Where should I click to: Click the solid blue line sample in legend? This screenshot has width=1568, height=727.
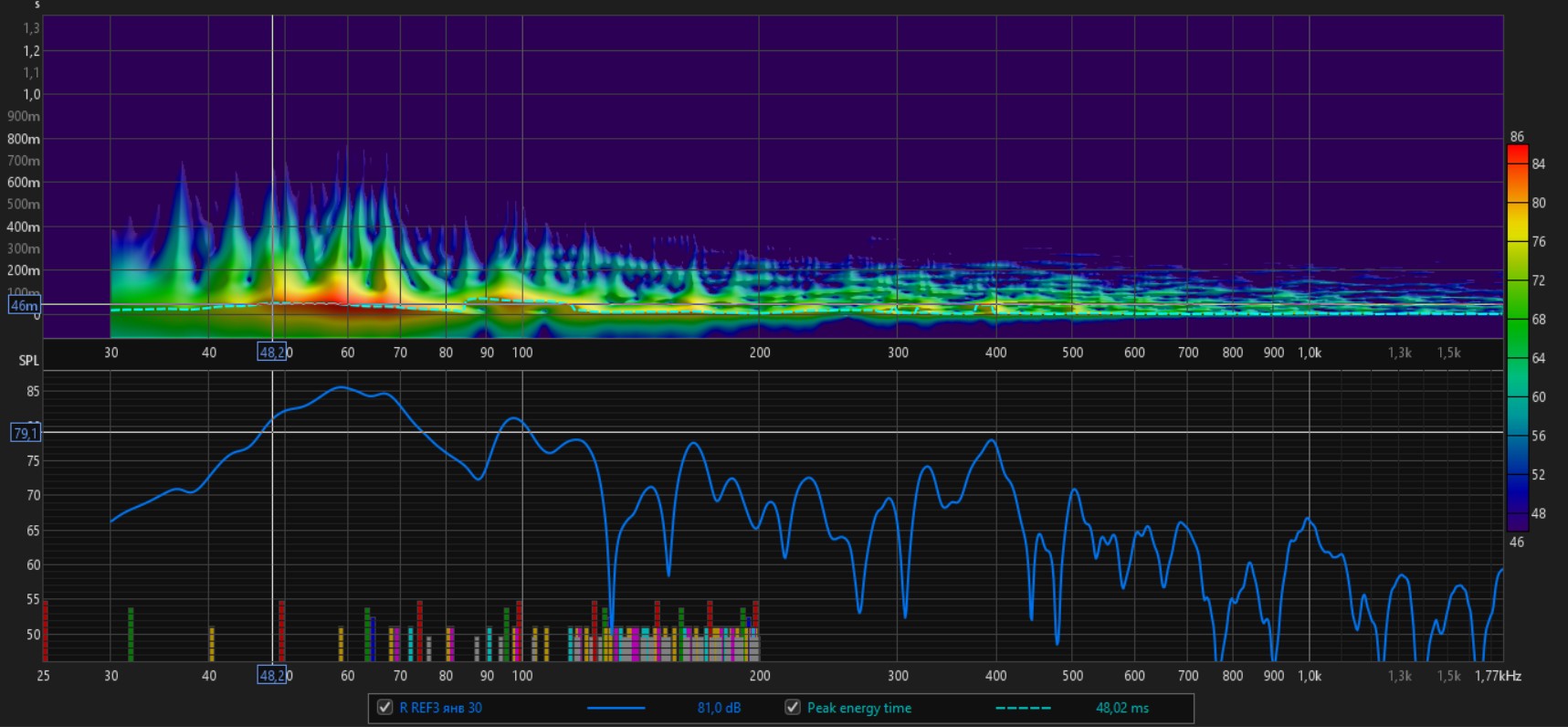click(616, 708)
